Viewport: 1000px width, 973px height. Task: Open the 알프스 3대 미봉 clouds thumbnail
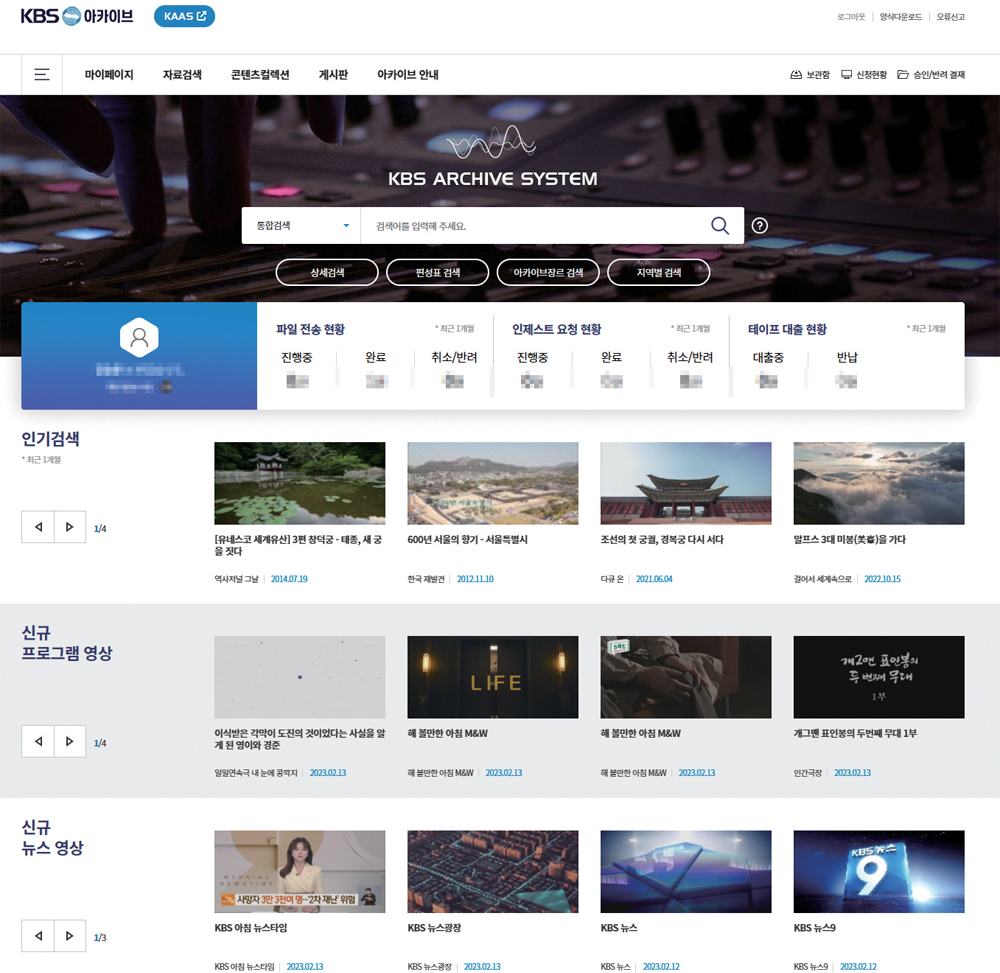click(879, 483)
